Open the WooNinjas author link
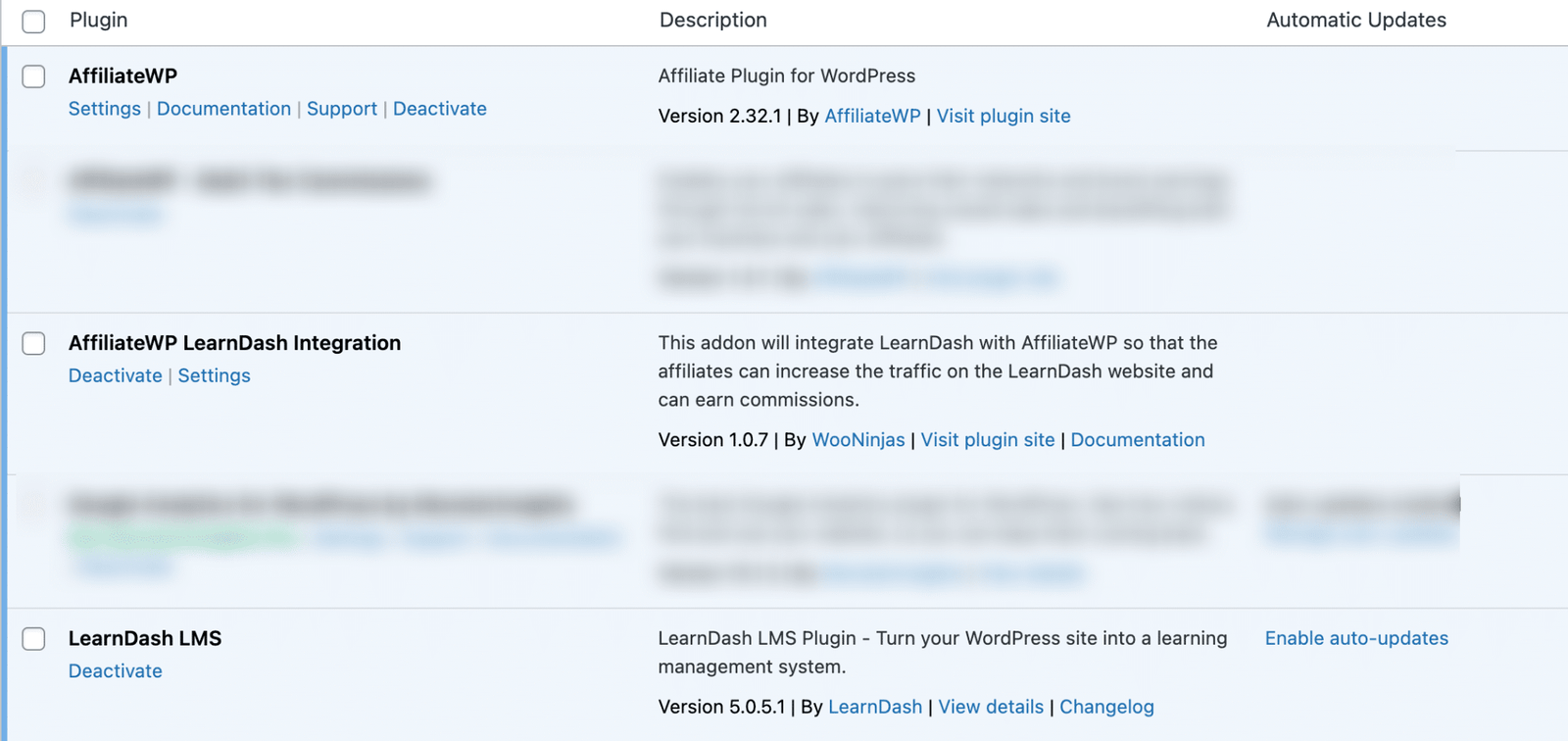The width and height of the screenshot is (1568, 741). (x=858, y=440)
